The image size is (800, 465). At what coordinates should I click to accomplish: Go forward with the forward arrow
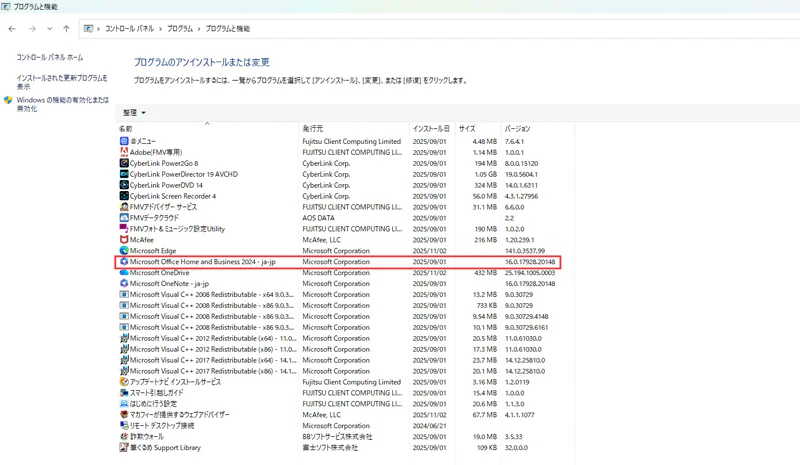[x=32, y=29]
